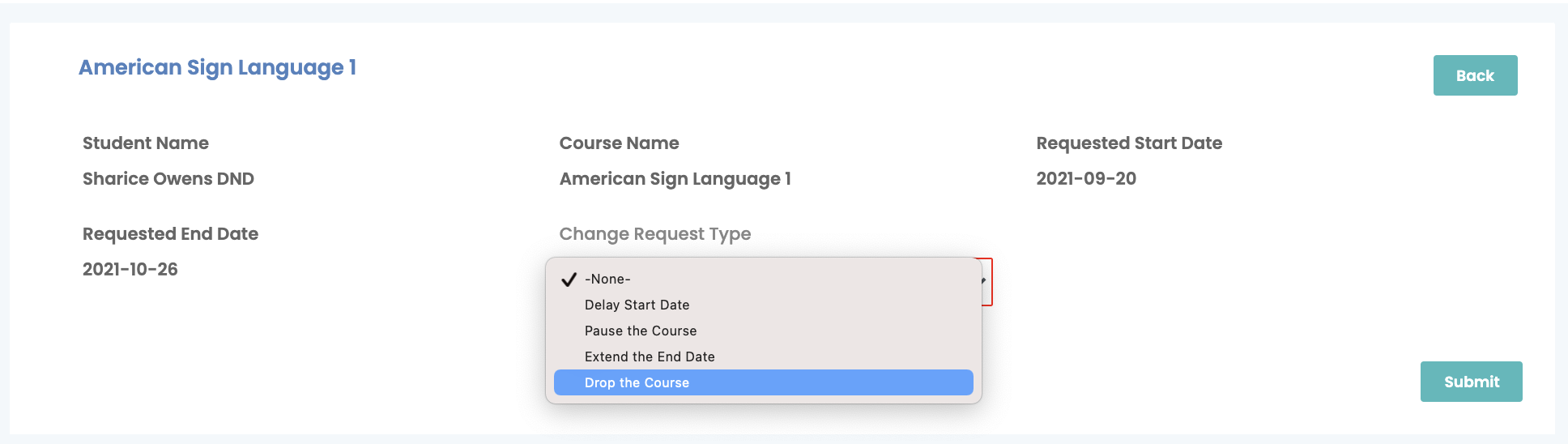Click the Student Name label
Screen dimensions: 1568x444
[x=146, y=143]
